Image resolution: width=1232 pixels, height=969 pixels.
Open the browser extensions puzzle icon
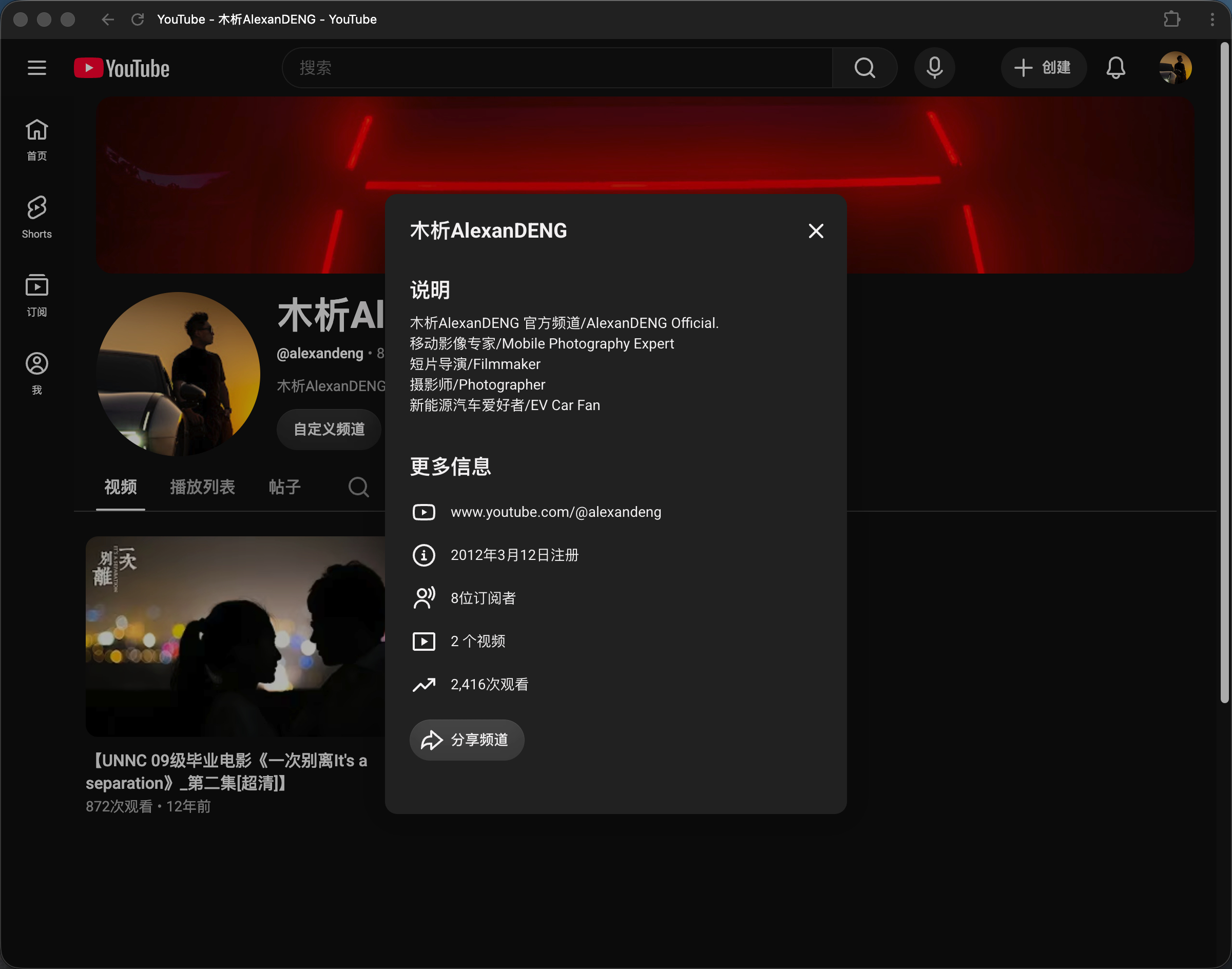(1171, 20)
